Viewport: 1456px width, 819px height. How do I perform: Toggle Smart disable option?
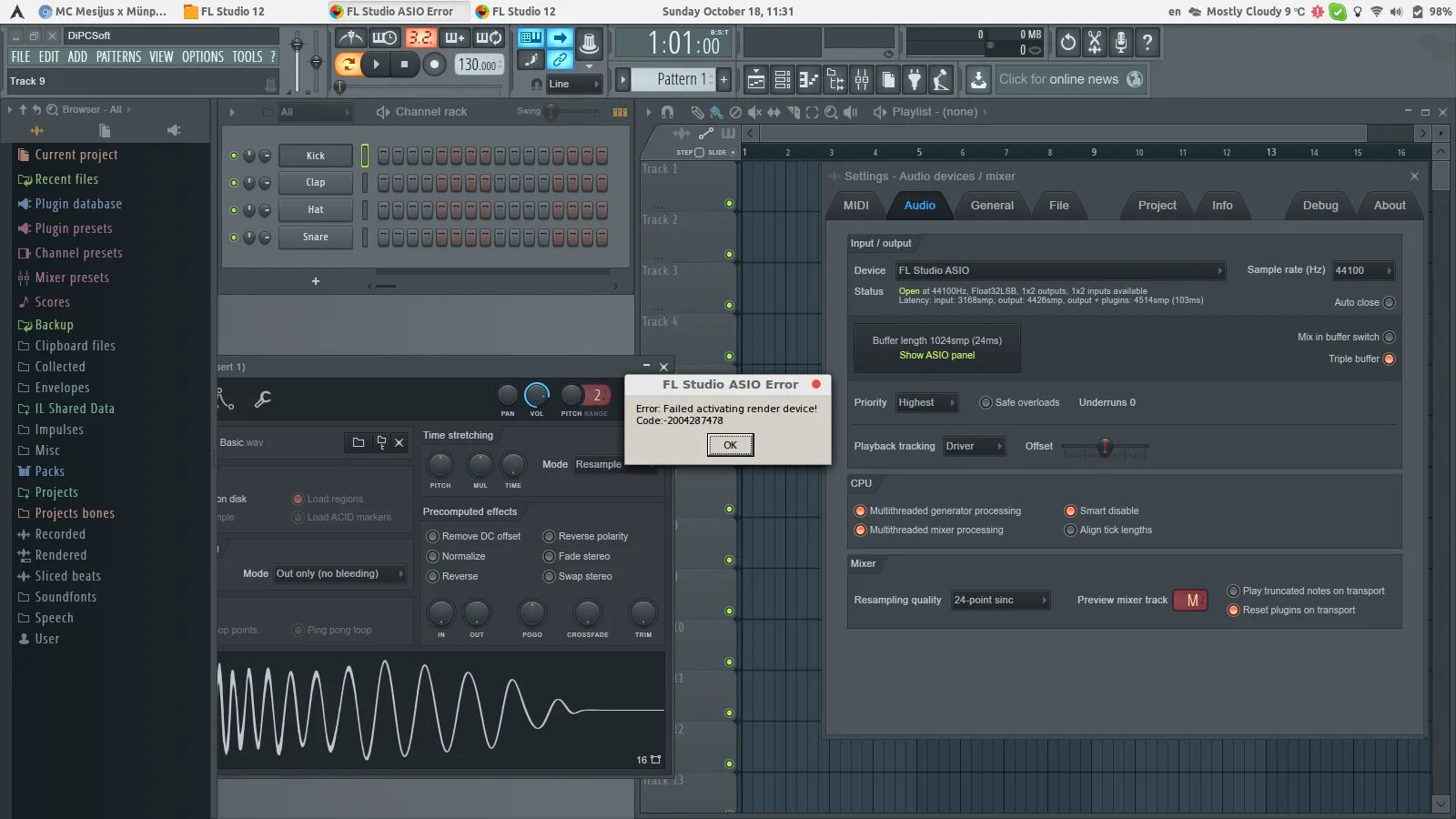pyautogui.click(x=1070, y=511)
